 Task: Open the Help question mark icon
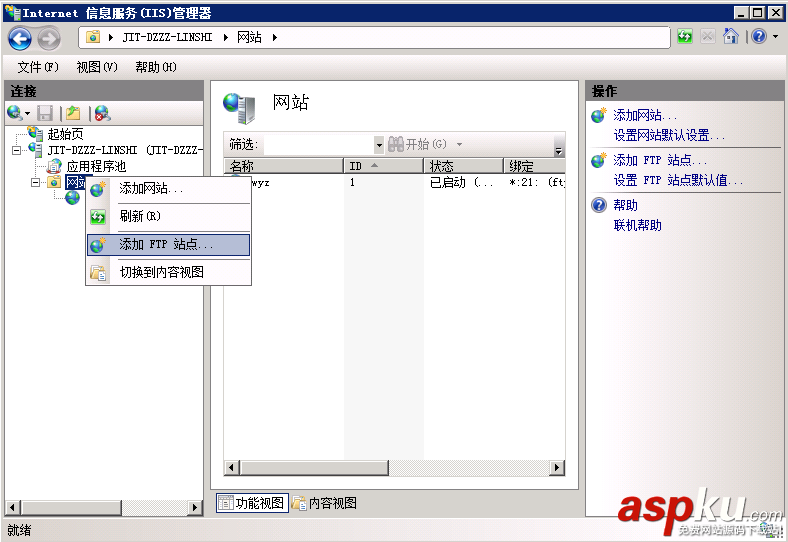(x=759, y=36)
